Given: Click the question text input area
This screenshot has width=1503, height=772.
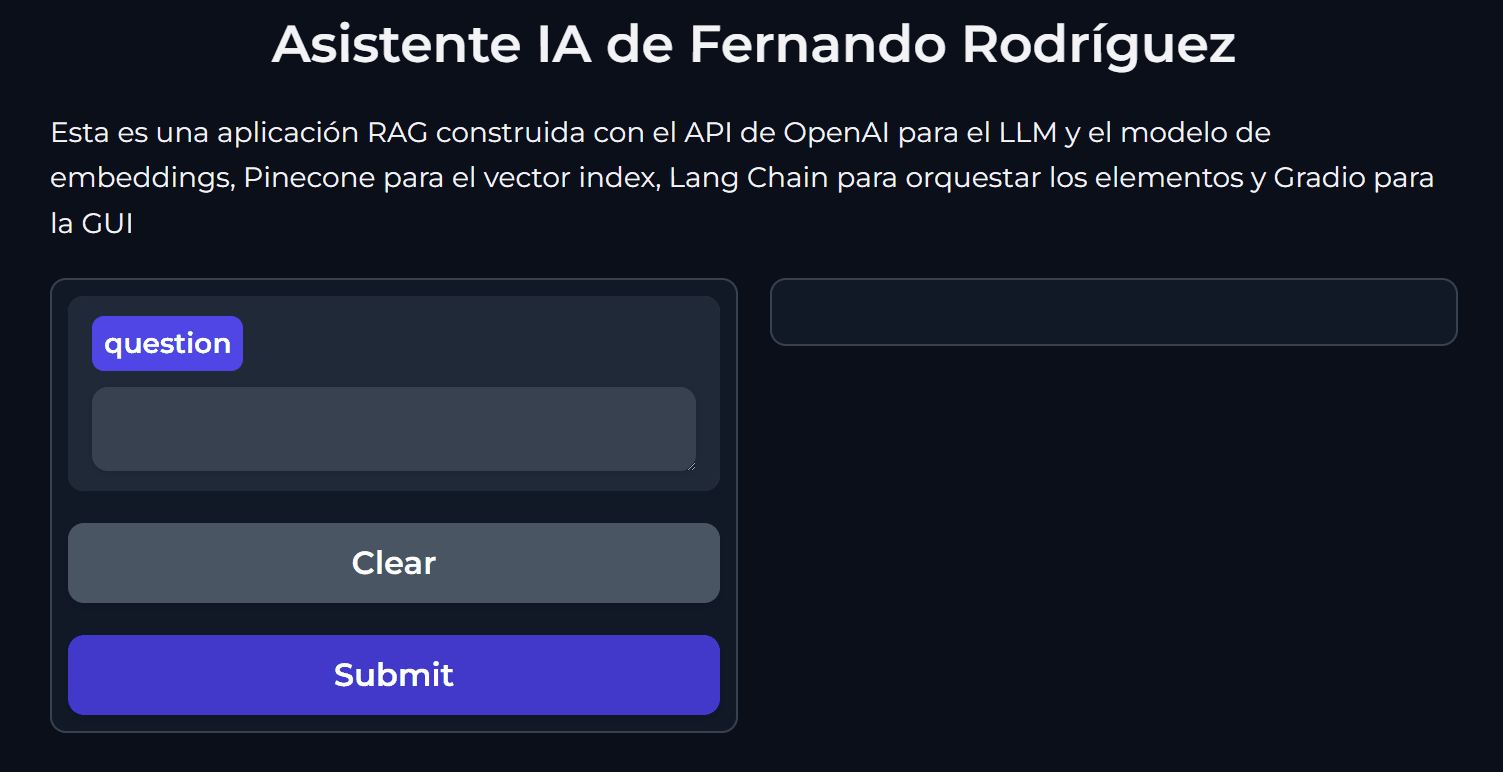Looking at the screenshot, I should pos(393,428).
